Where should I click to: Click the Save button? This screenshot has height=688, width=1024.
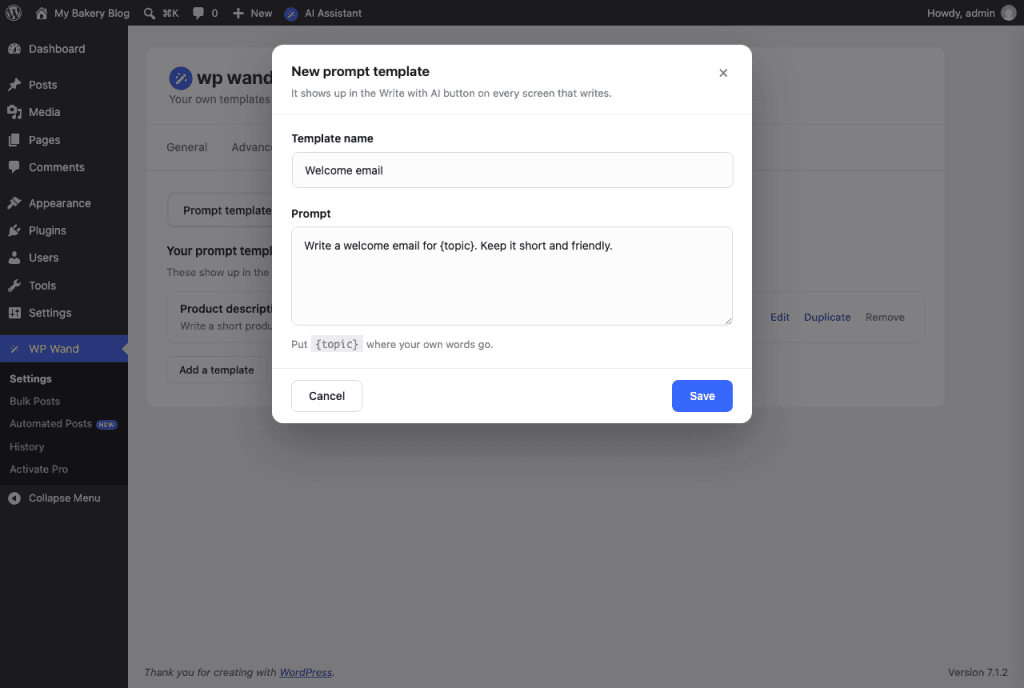tap(702, 396)
